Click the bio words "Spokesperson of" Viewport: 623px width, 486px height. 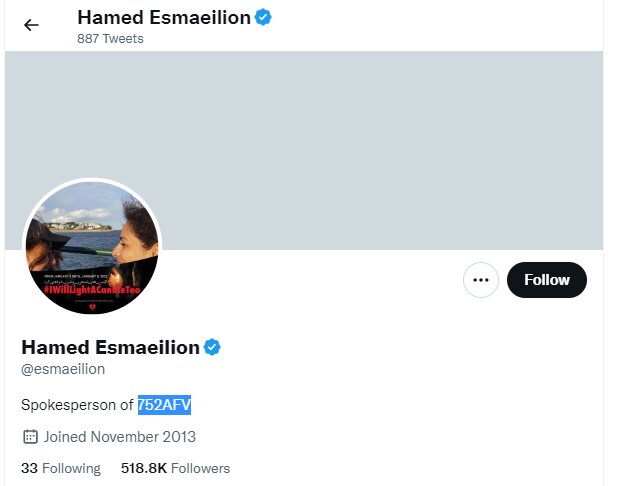[77, 404]
